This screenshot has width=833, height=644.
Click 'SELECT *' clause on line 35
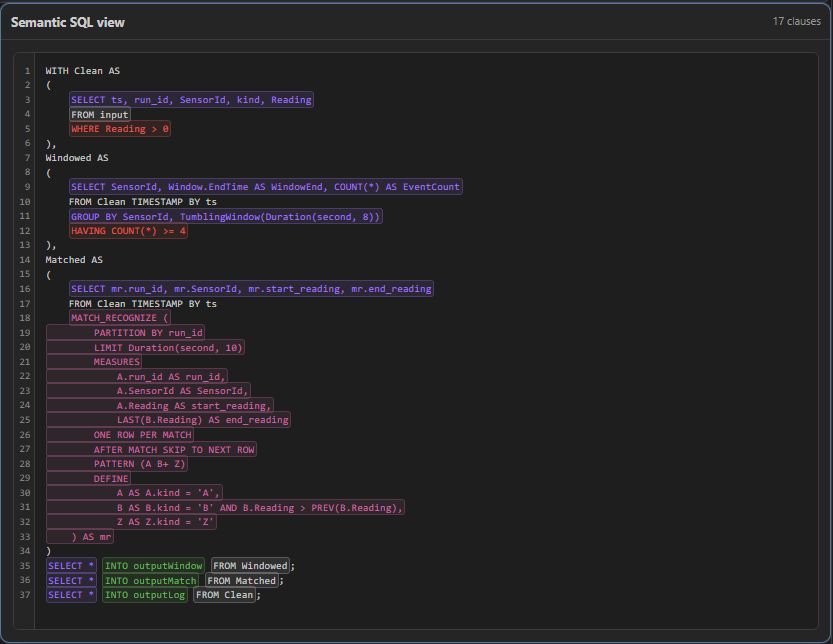point(71,566)
